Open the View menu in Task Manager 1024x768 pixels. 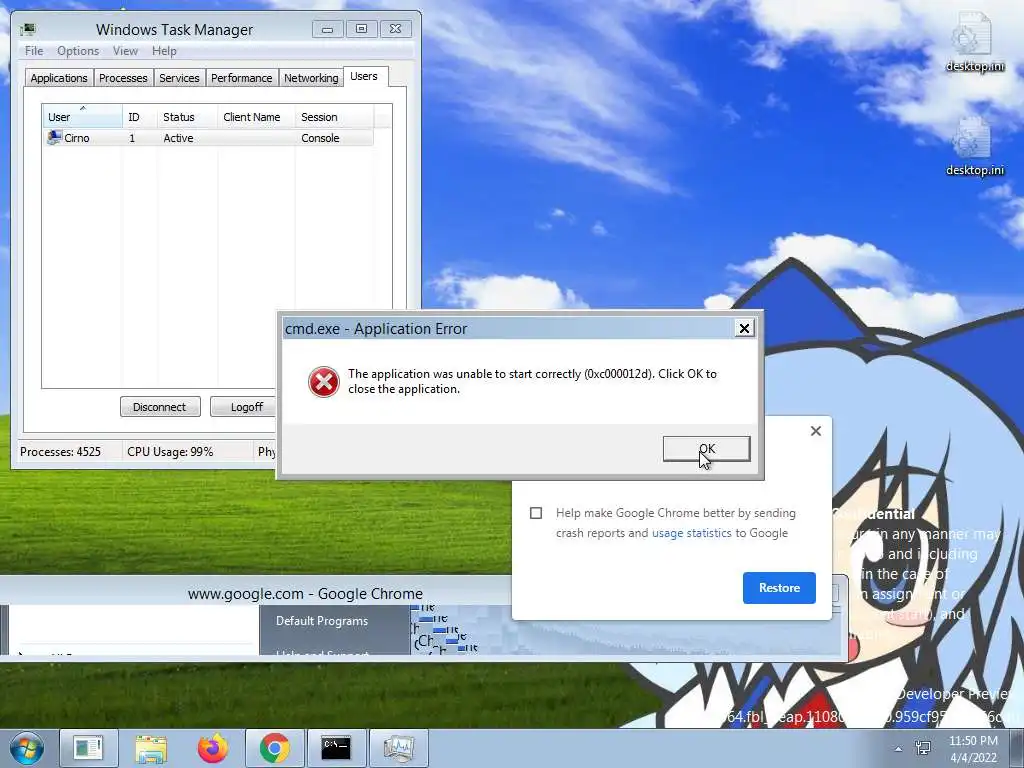pyautogui.click(x=125, y=51)
